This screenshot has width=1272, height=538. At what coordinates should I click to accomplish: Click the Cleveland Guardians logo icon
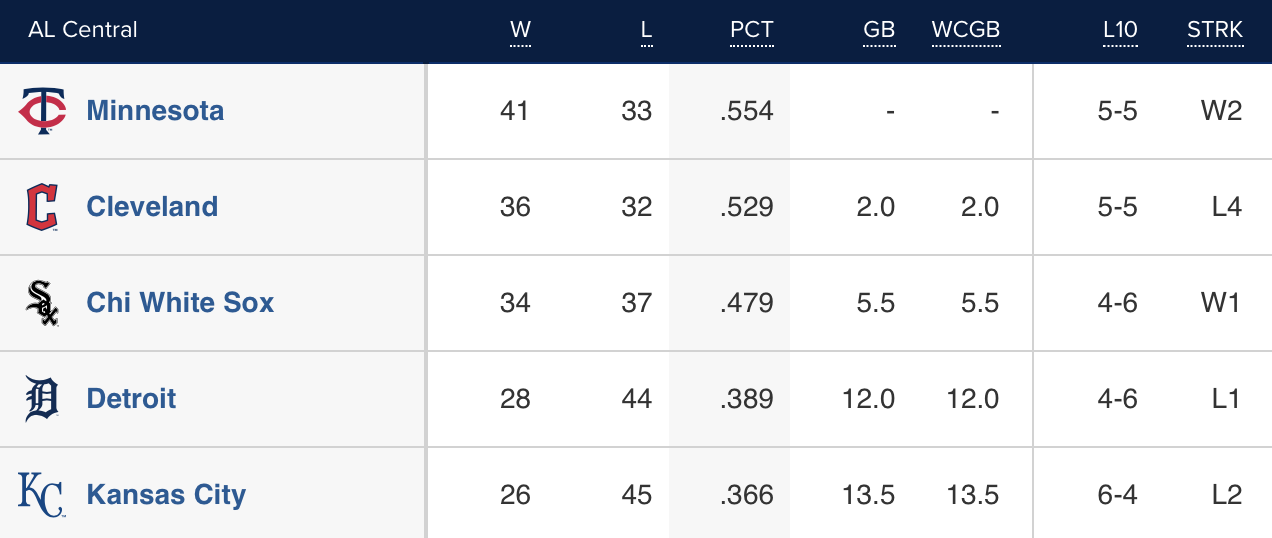click(42, 207)
